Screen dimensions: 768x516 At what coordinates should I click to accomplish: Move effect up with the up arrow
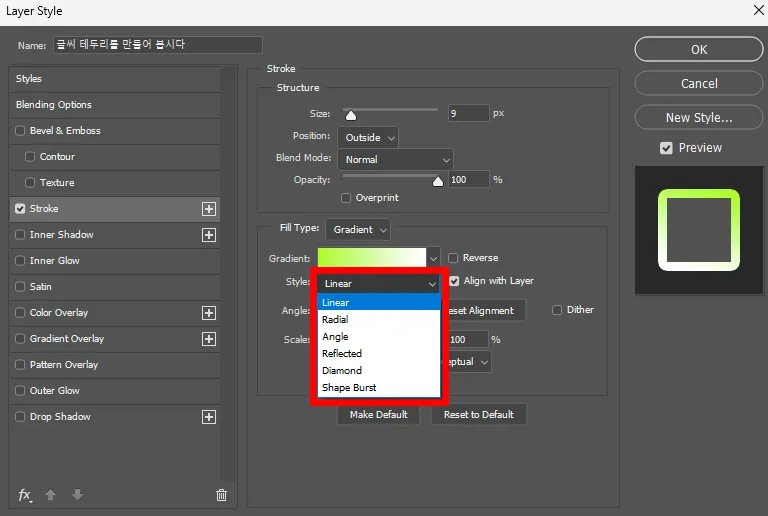50,494
